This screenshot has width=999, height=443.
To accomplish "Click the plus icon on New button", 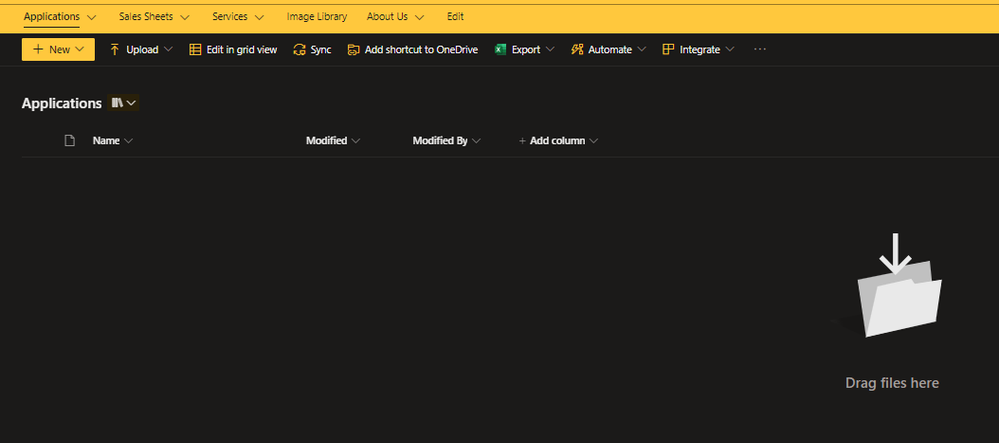I will [x=38, y=49].
